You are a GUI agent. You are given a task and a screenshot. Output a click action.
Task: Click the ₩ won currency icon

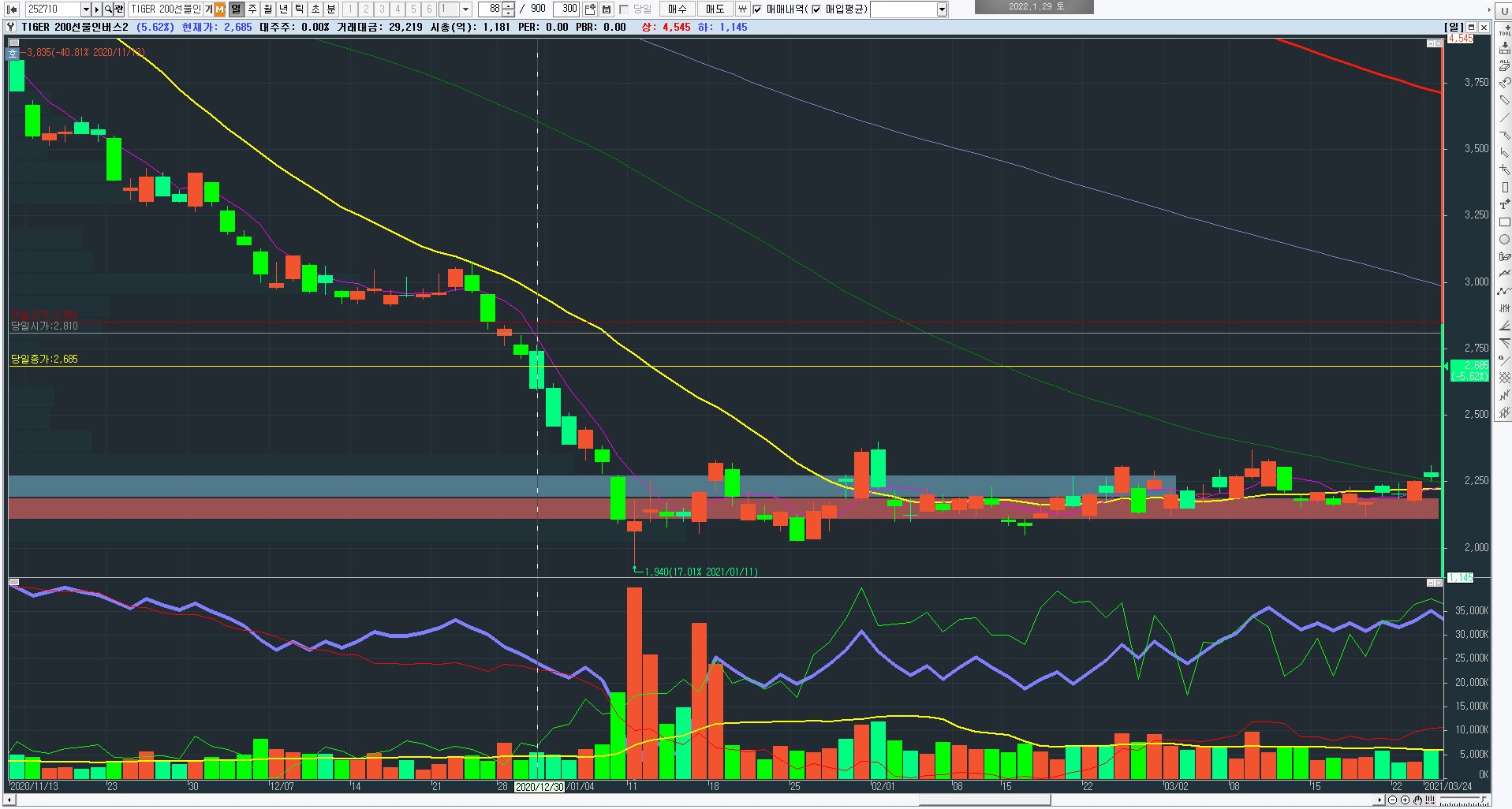click(742, 9)
